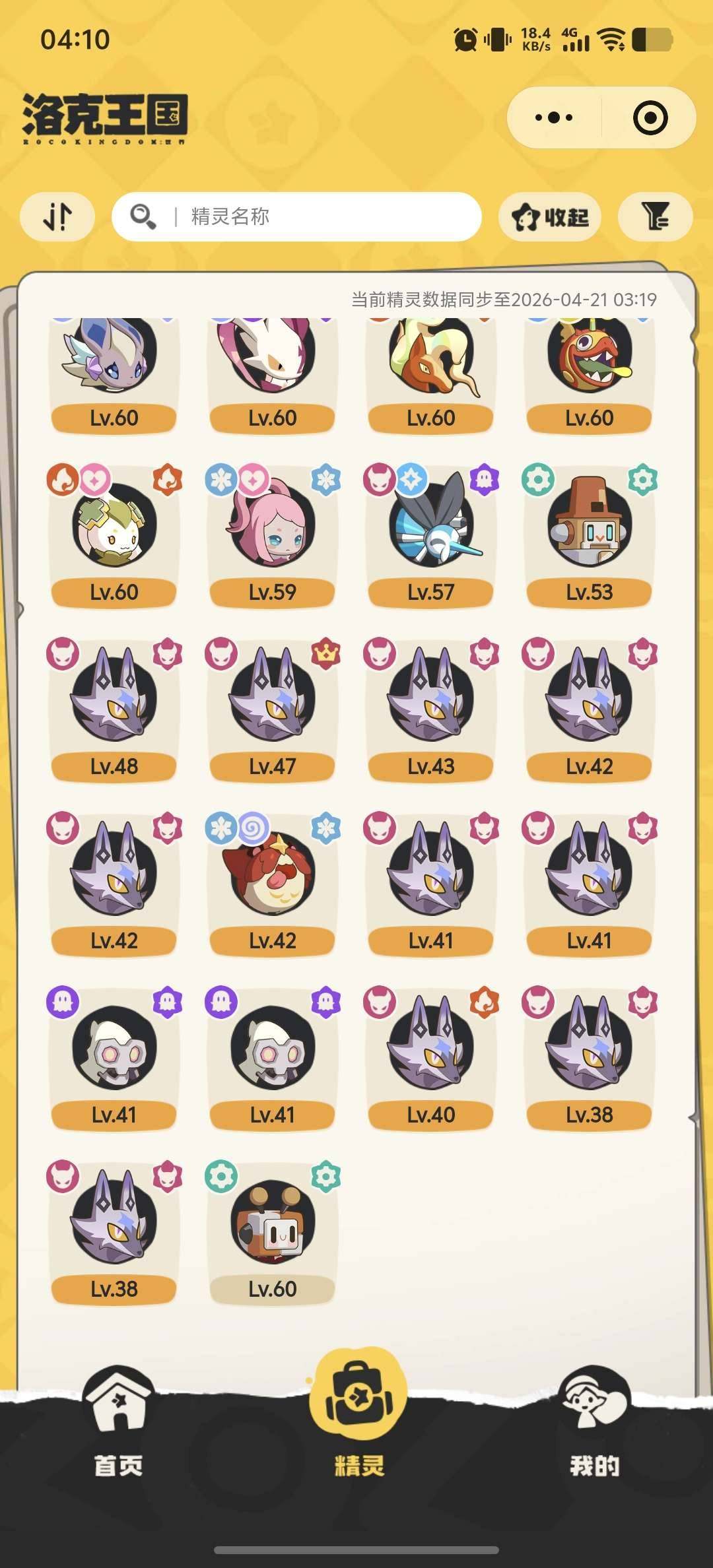This screenshot has height=1568, width=713.
Task: Open the Lv.53 brown hat robot sprite
Action: (590, 536)
